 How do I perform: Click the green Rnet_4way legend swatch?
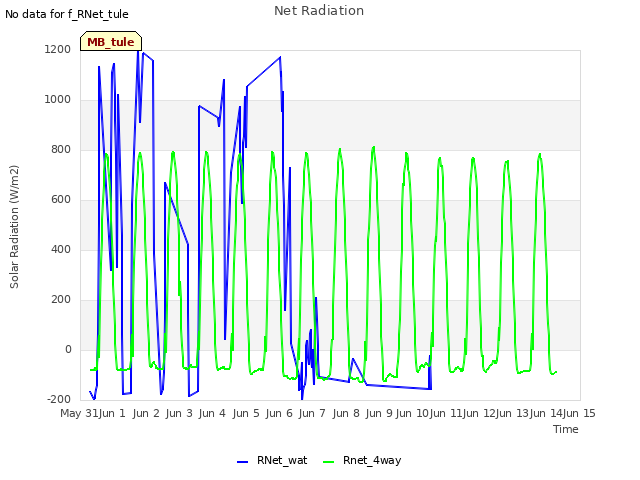click(328, 462)
